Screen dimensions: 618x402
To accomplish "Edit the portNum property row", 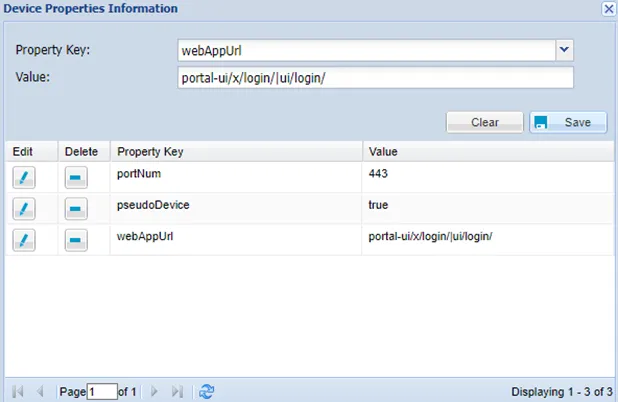I will pos(24,177).
